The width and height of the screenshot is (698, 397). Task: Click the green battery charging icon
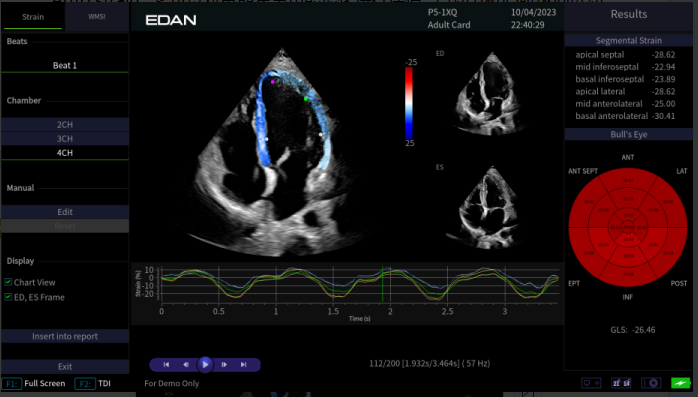pos(681,383)
